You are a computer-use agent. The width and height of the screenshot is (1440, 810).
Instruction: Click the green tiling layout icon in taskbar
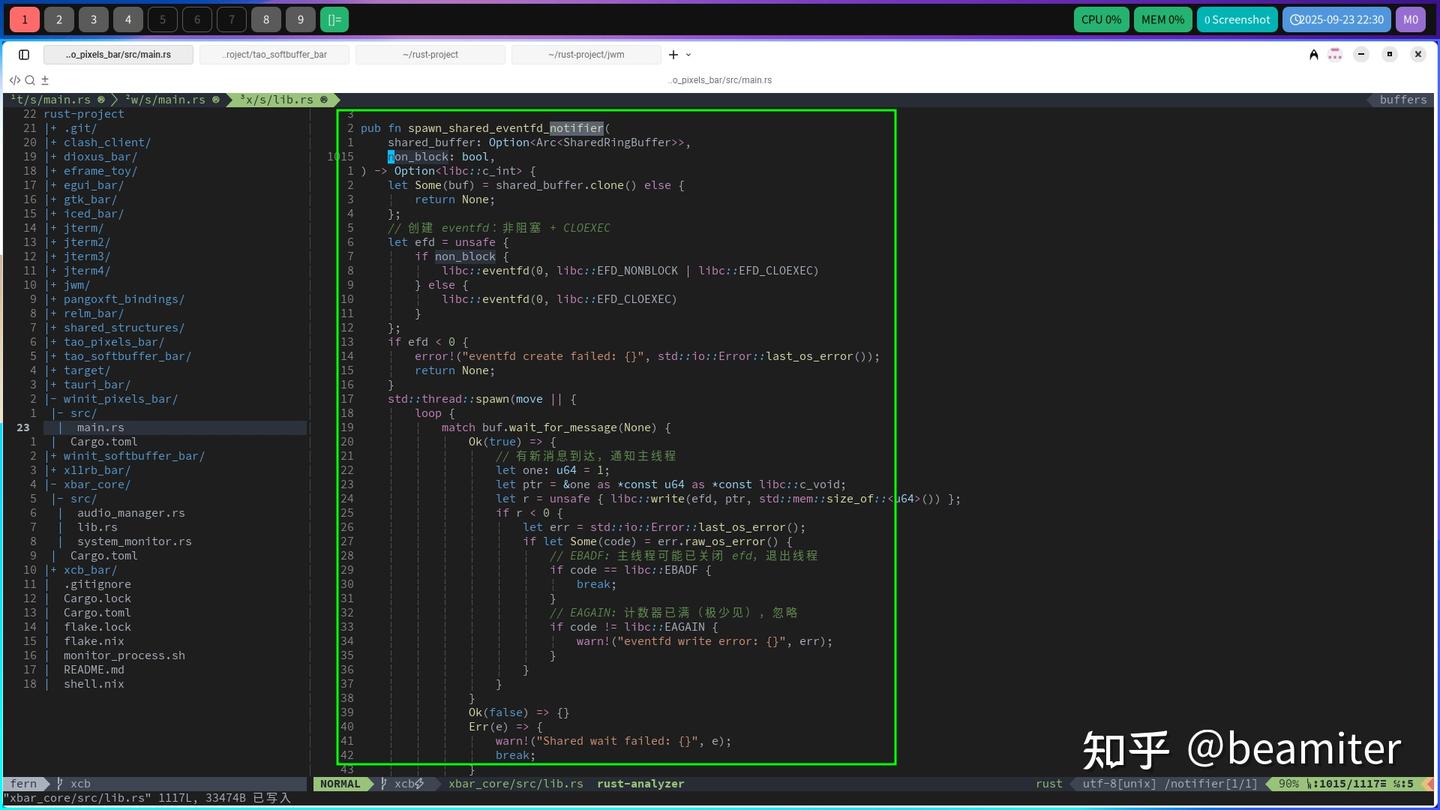click(334, 19)
